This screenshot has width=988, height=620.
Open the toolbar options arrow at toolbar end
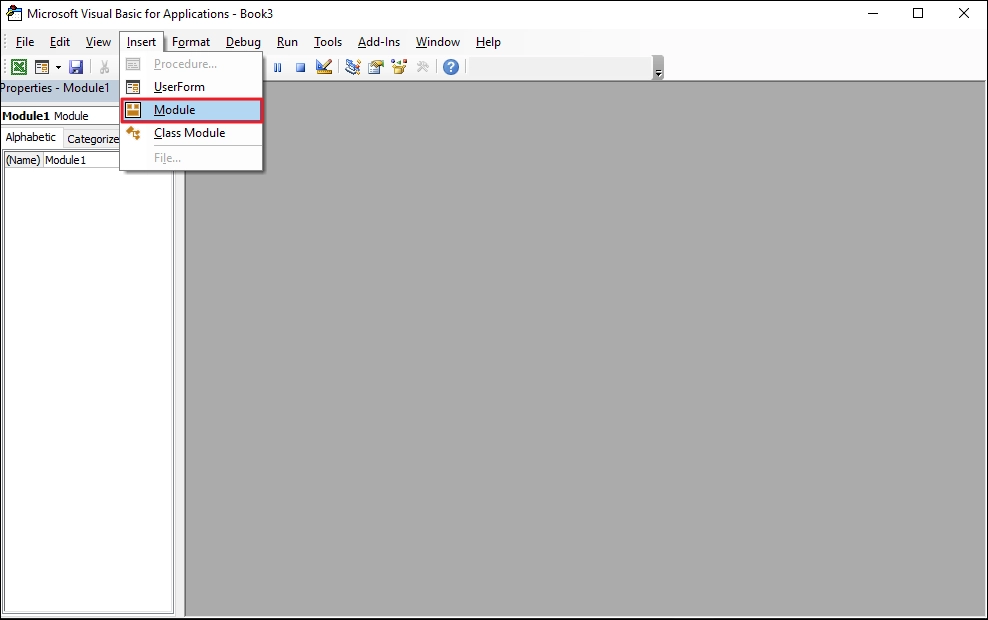tap(658, 72)
